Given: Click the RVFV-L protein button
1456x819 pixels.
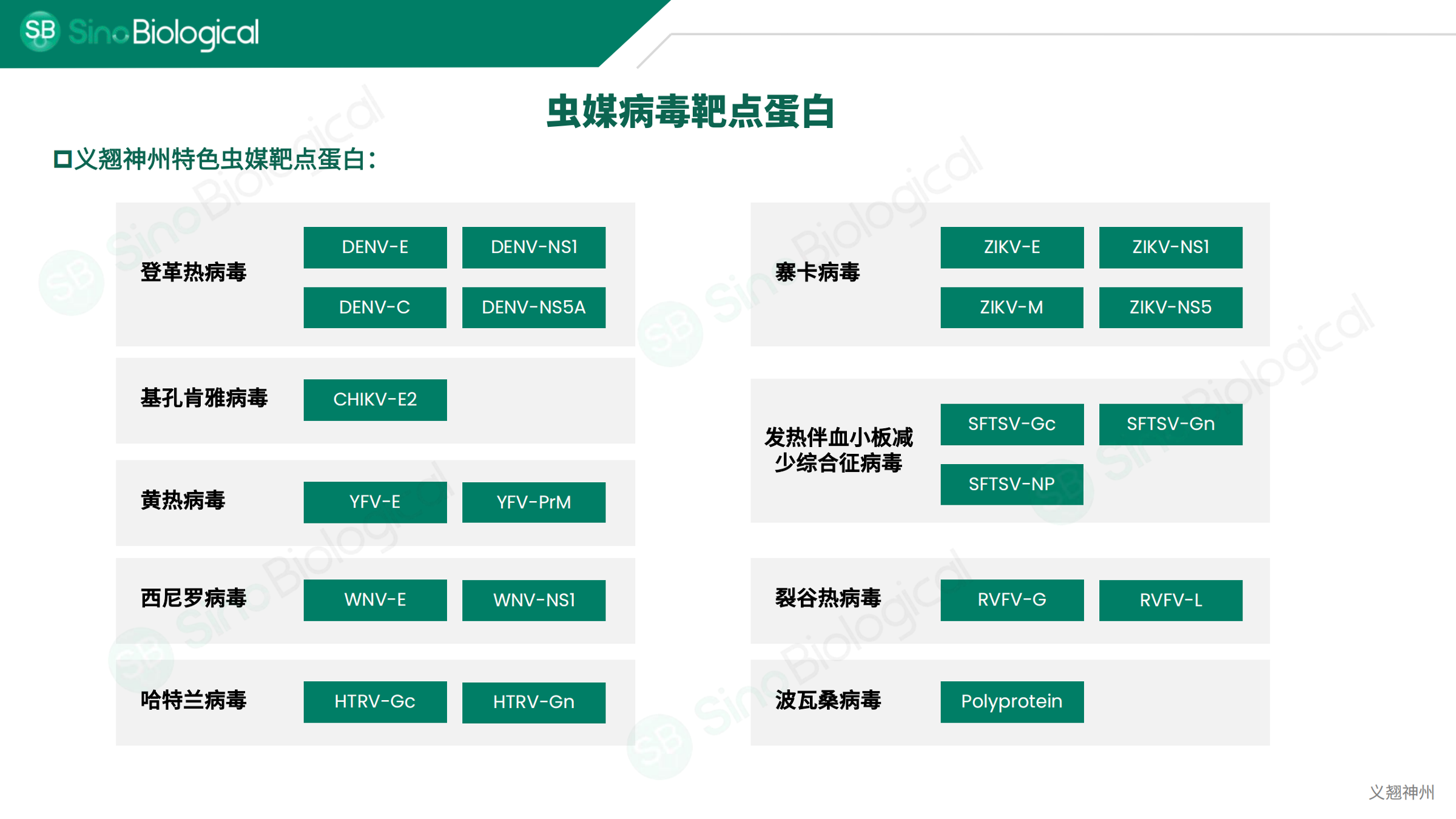Looking at the screenshot, I should (1170, 600).
